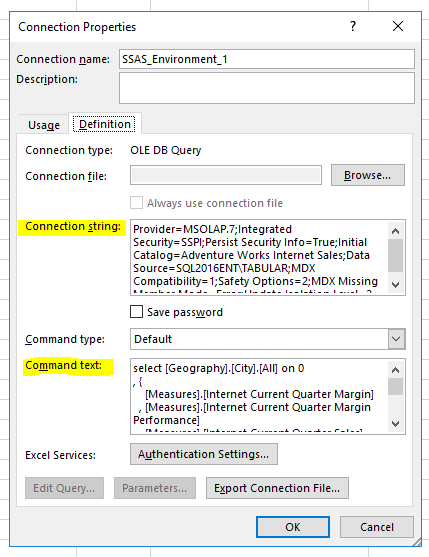
Task: Click the 'OLE DB Query' connection type text
Action: [166, 150]
